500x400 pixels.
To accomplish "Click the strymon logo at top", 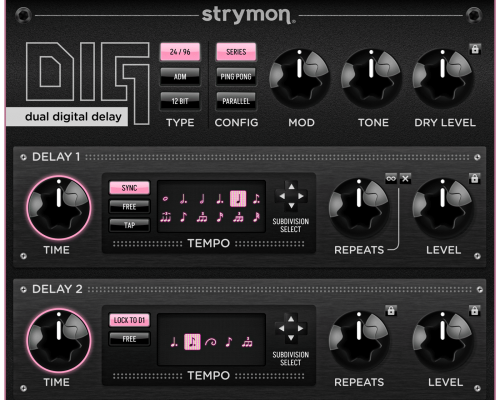I will coord(248,15).
